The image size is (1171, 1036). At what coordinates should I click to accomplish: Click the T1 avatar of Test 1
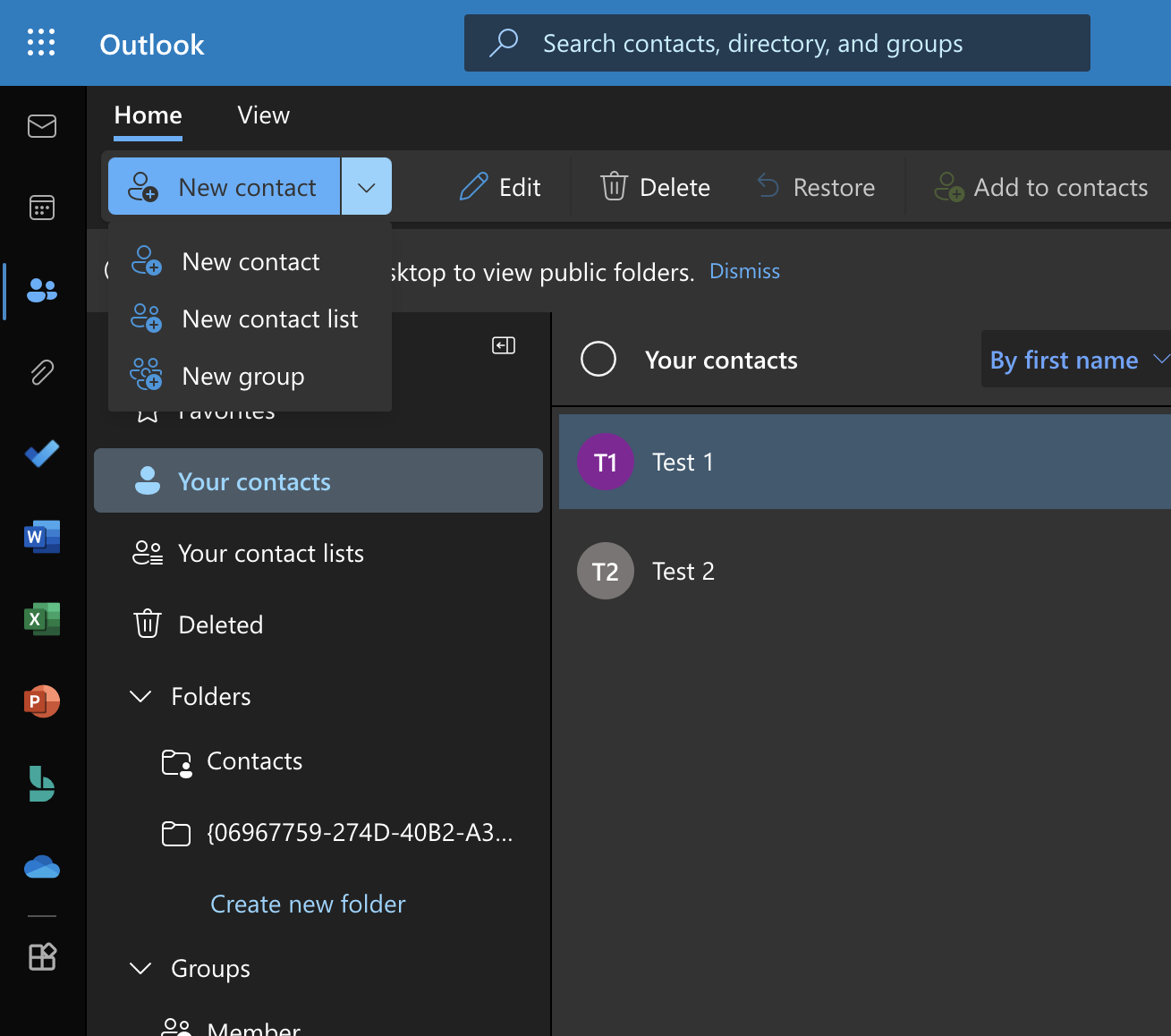(606, 462)
